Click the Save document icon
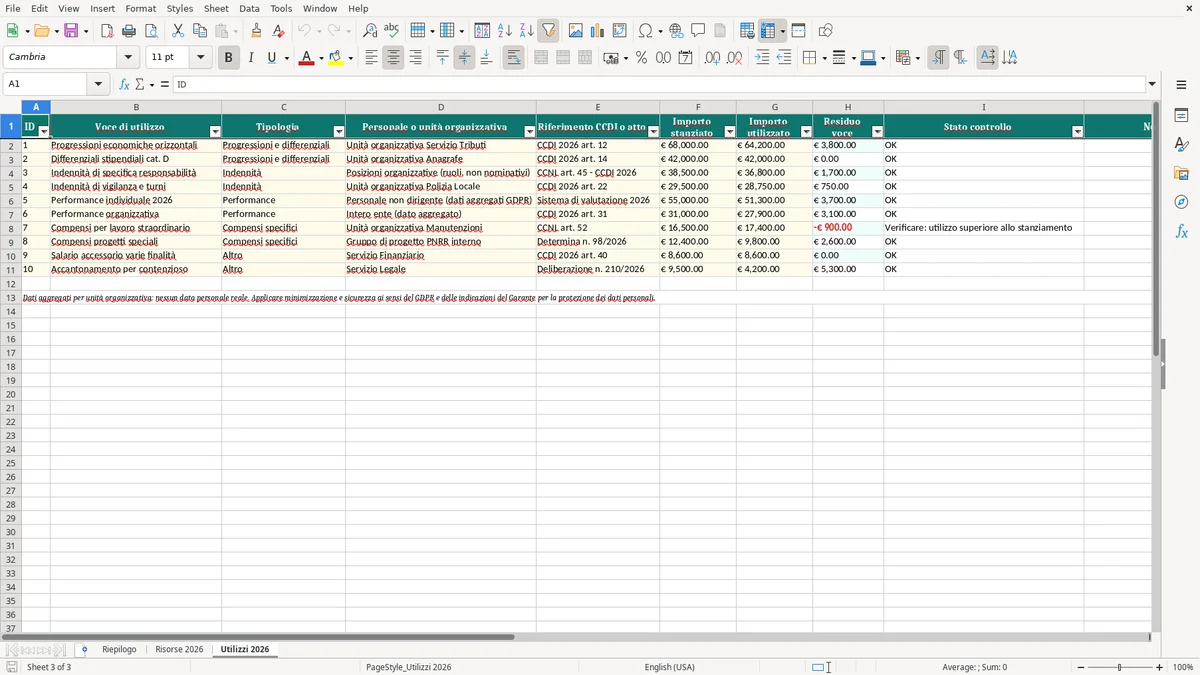This screenshot has height=675, width=1200. point(71,31)
